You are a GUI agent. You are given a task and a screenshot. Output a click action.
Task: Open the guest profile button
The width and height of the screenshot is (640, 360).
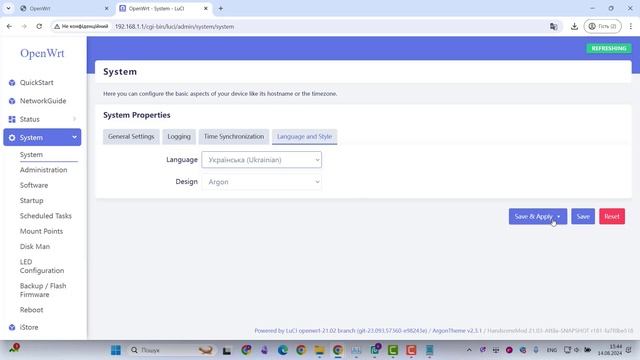(x=602, y=26)
